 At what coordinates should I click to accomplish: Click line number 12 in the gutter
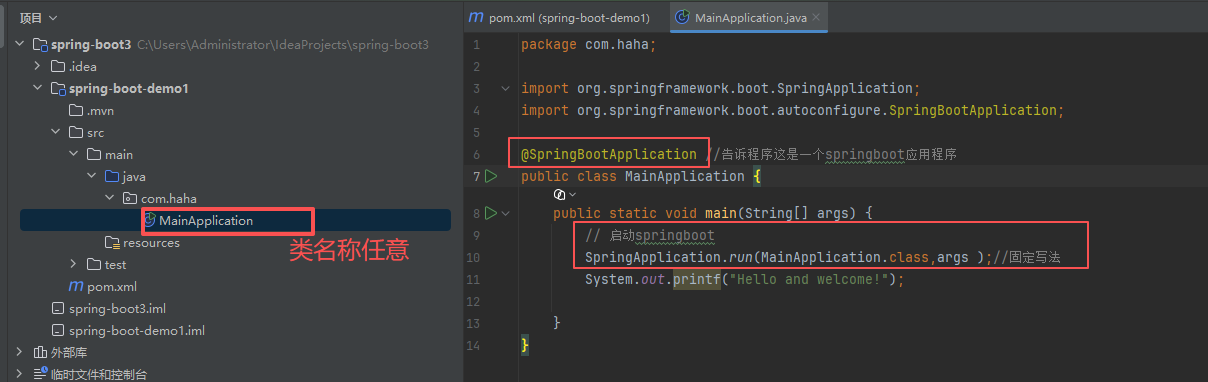(474, 301)
